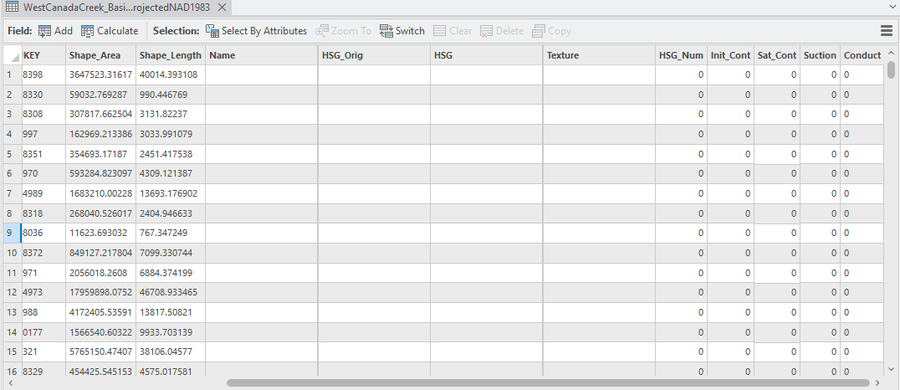The width and height of the screenshot is (900, 390).
Task: Click the Add field icon
Action: click(x=44, y=31)
